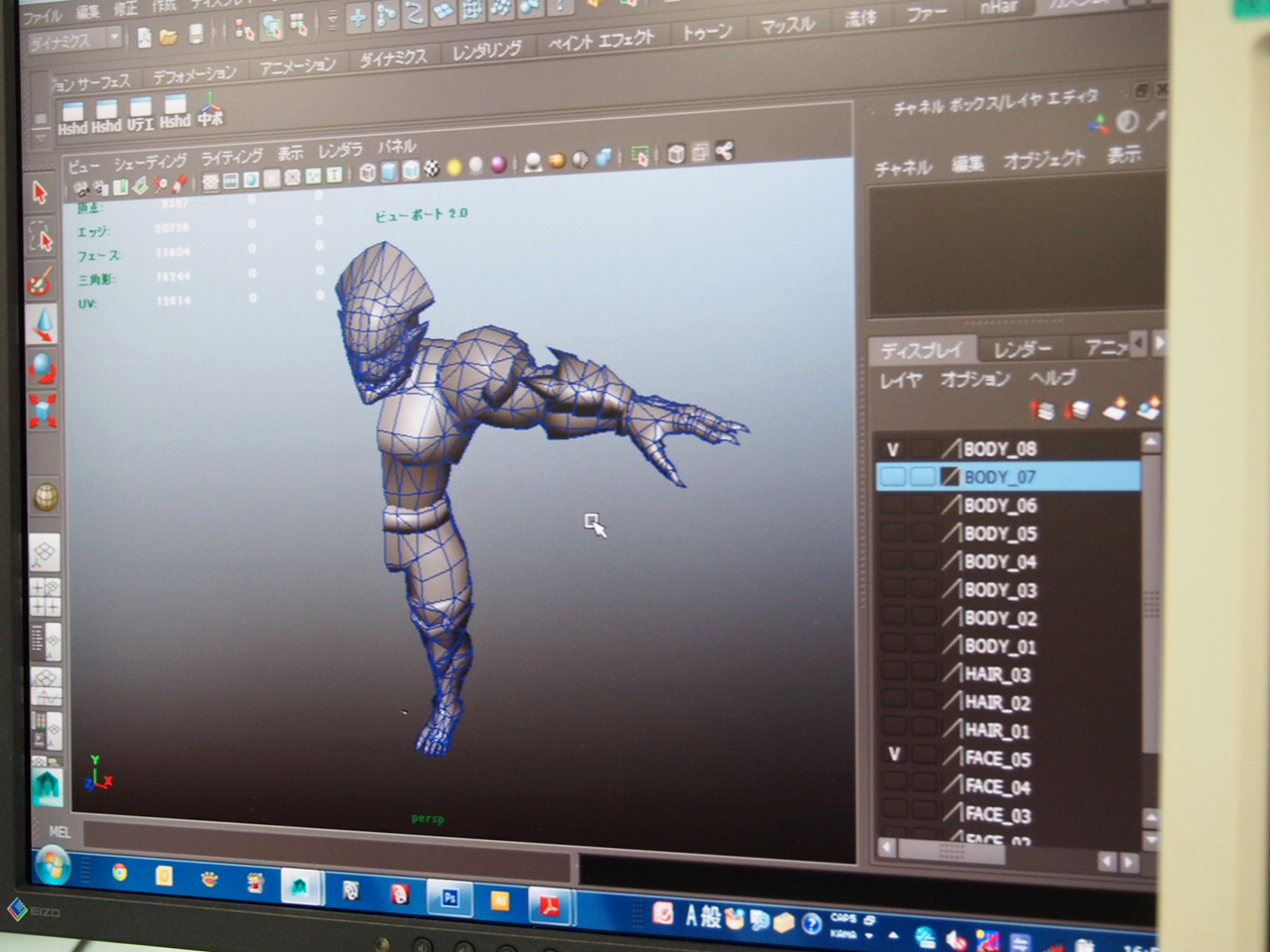The image size is (1270, 952).
Task: Toggle visibility V box for FACE_05
Action: click(894, 755)
